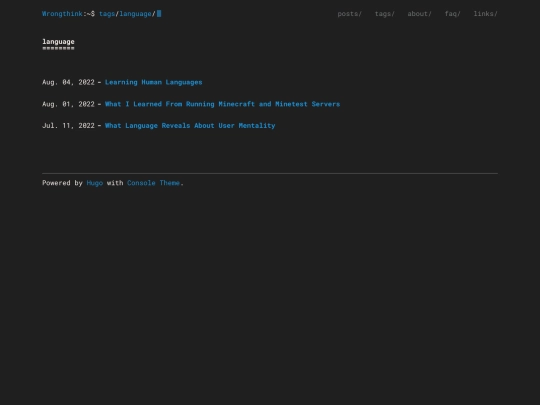Visit the Hugo link in footer
The width and height of the screenshot is (540, 405).
click(95, 183)
